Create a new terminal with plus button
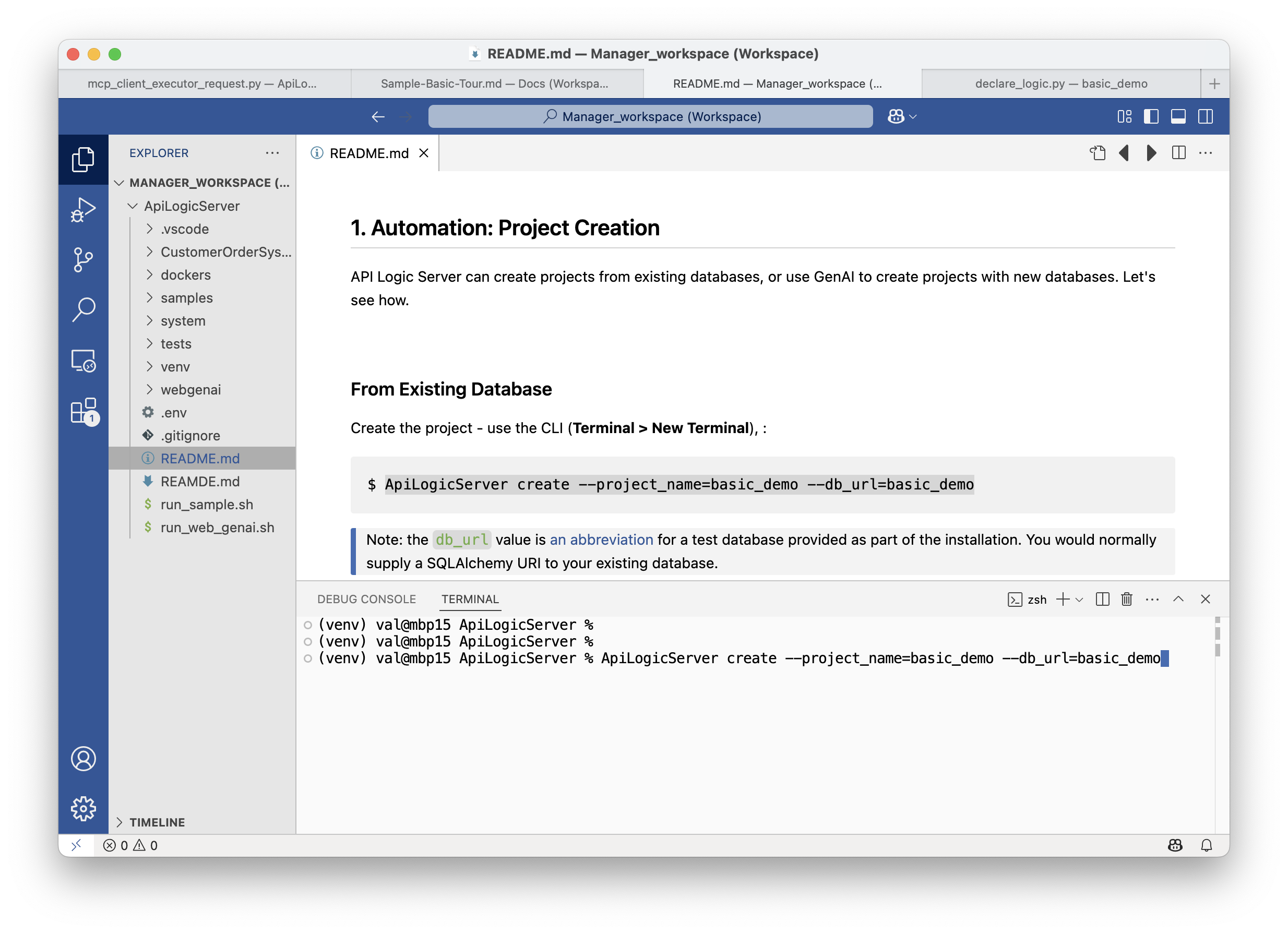The image size is (1288, 934). coord(1063,599)
